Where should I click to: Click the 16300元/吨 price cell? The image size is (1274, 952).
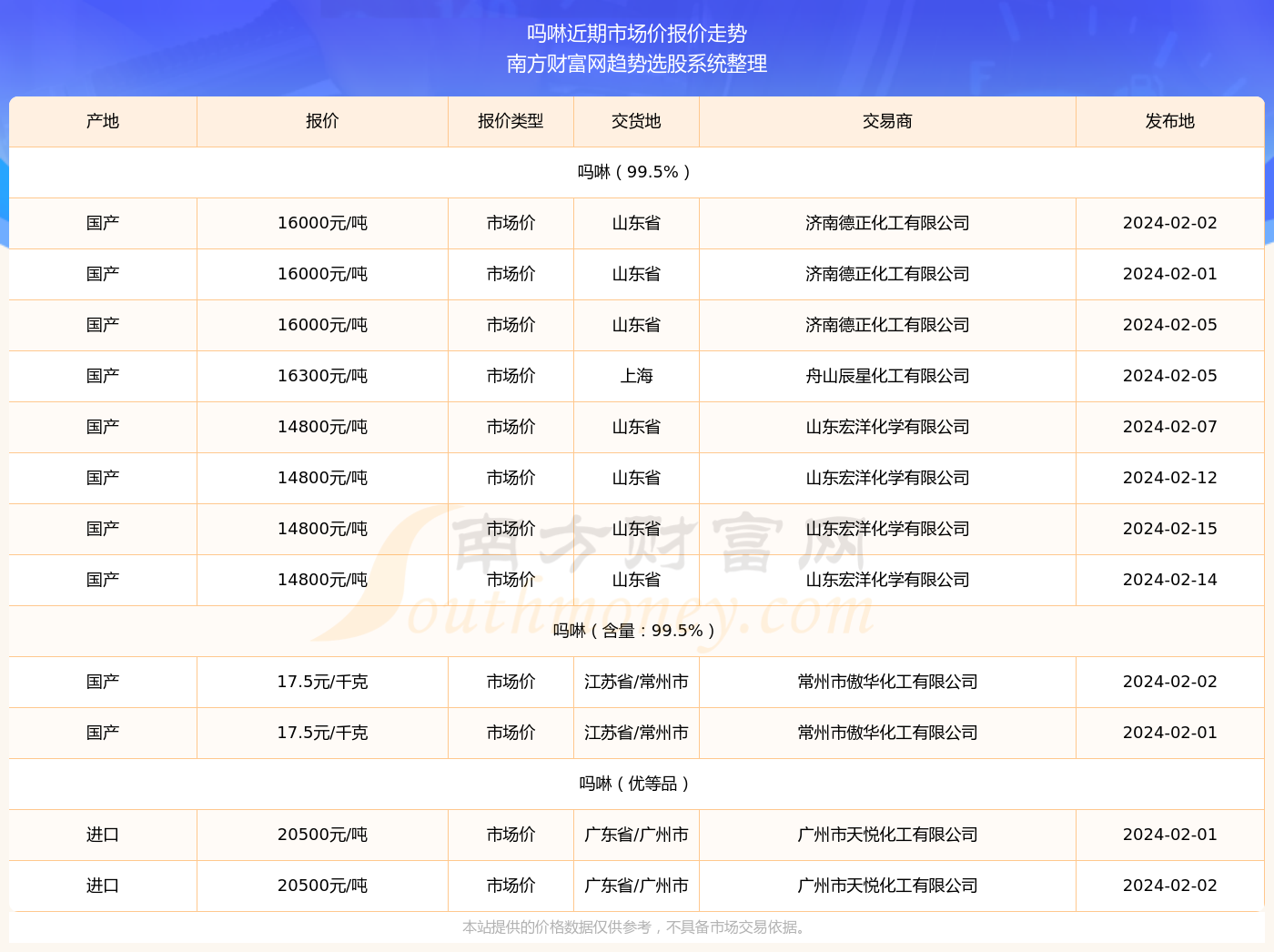click(322, 376)
